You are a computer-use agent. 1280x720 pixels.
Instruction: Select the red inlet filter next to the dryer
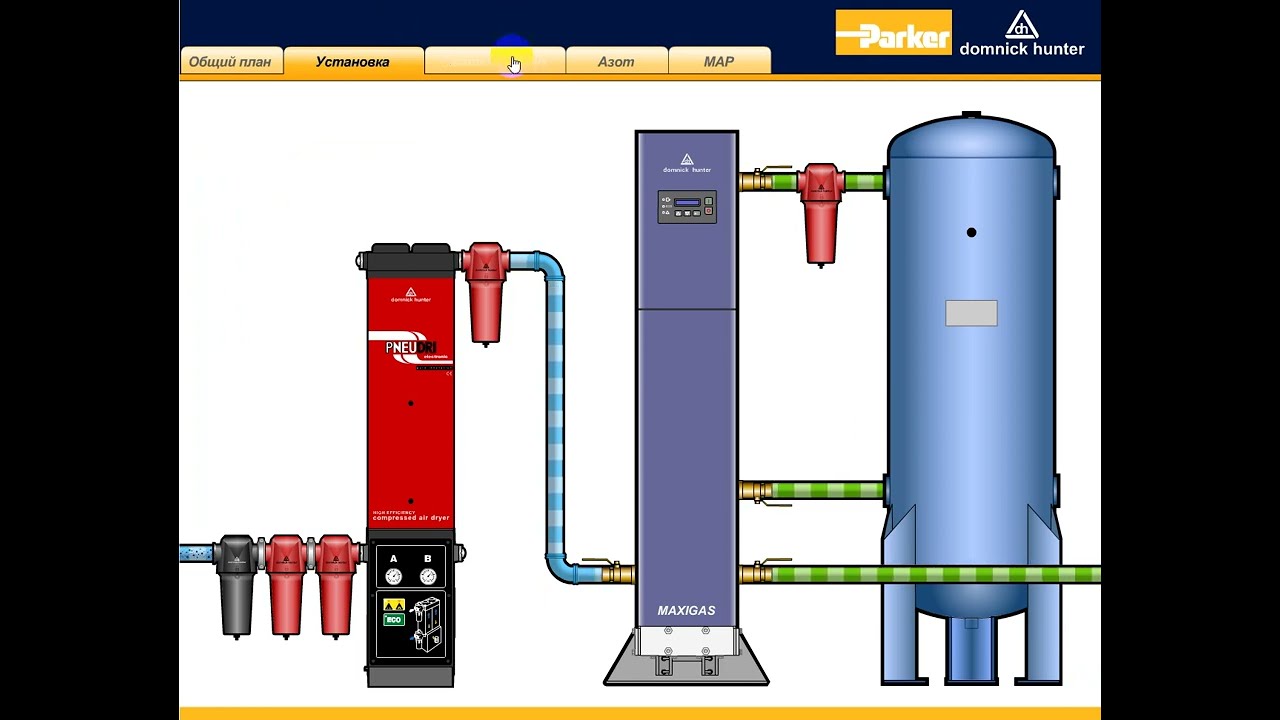pos(337,585)
